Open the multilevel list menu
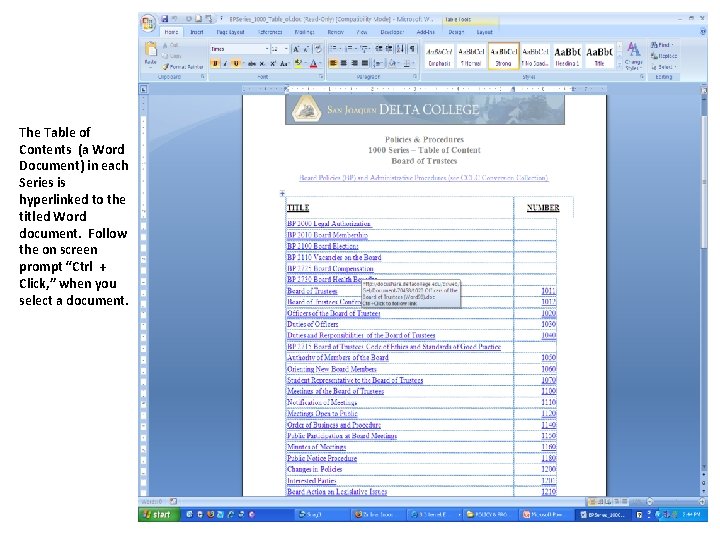 click(x=365, y=49)
